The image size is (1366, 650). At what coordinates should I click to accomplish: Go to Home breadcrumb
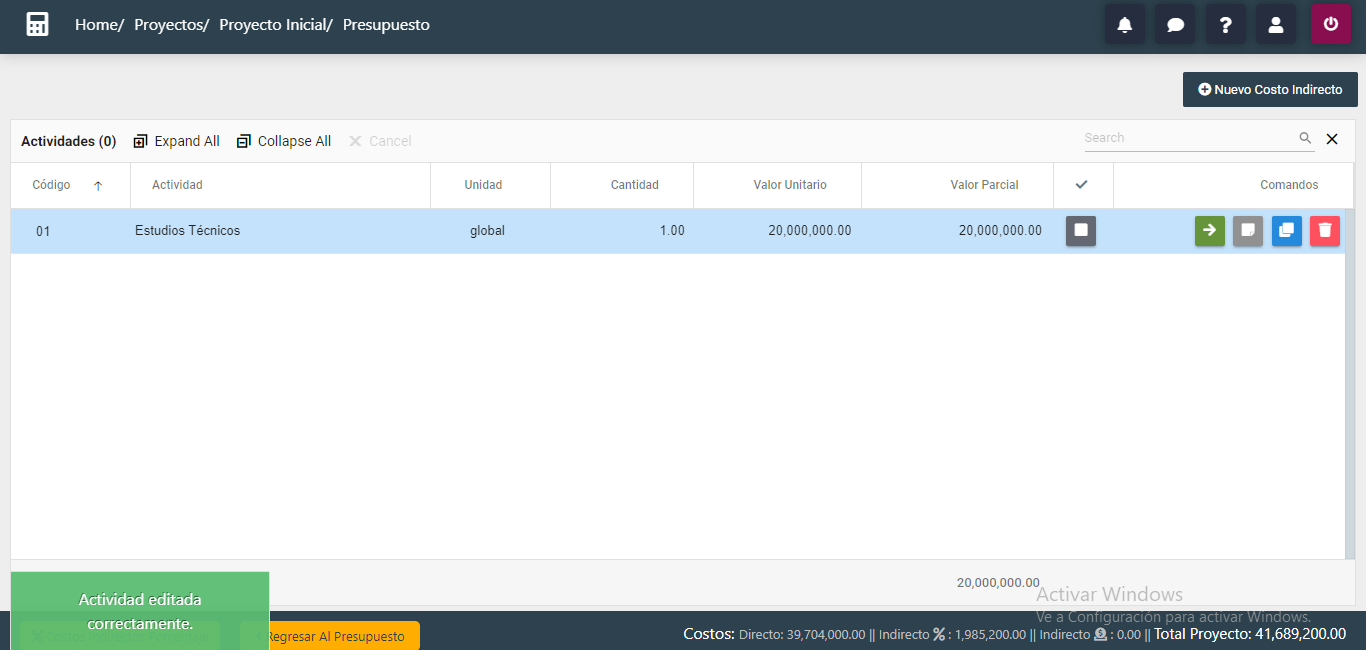pos(99,25)
